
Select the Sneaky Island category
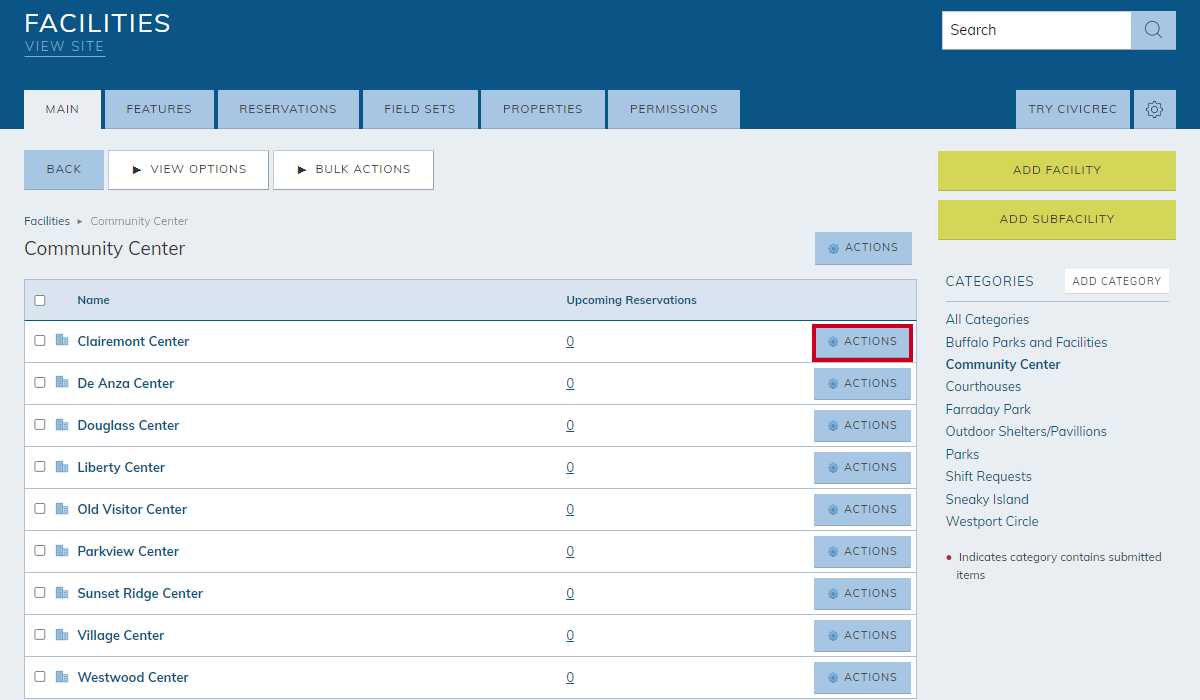[x=987, y=499]
